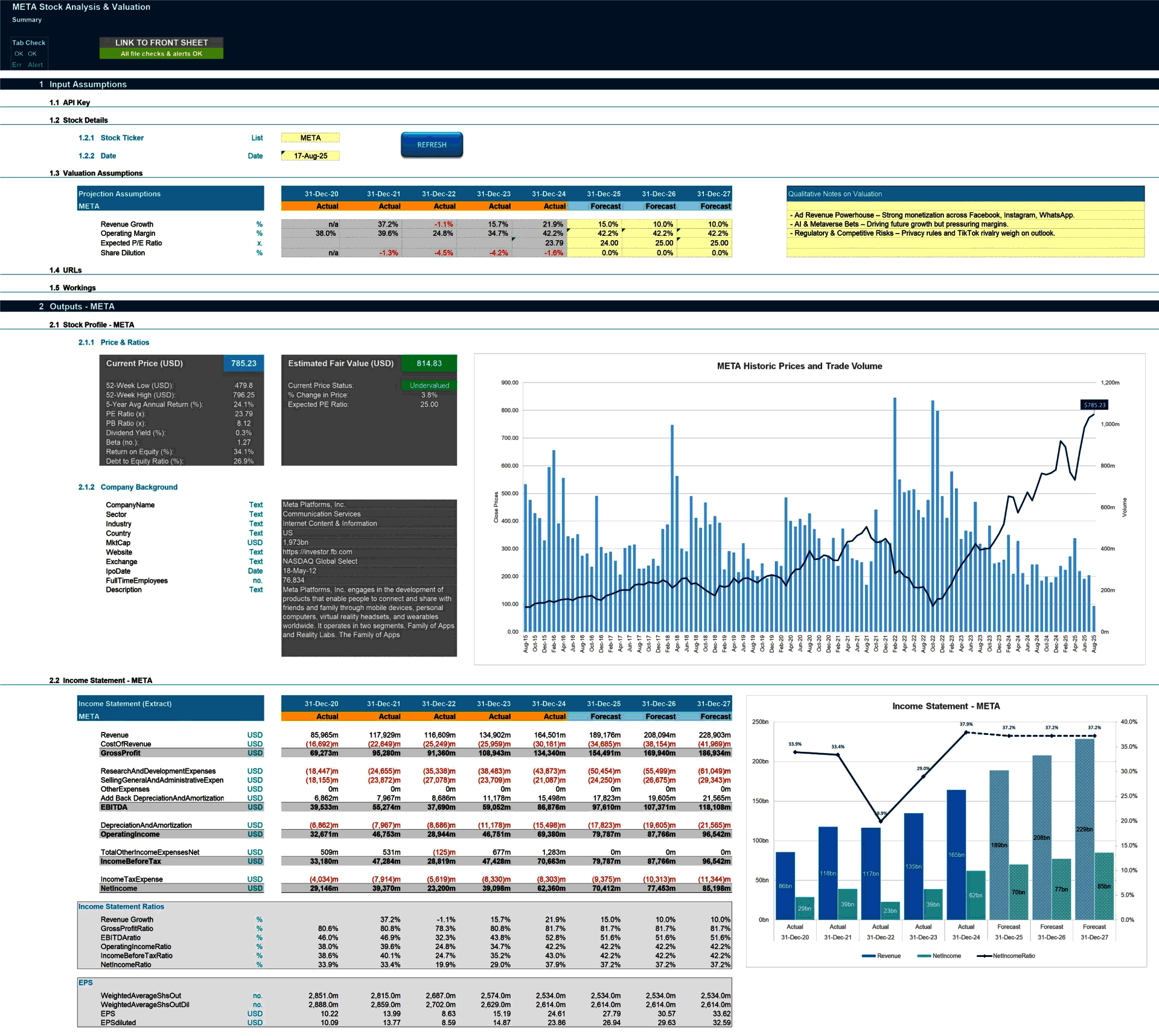Select the 31-Dec-24 EPS 24.61 cell

(540, 1014)
